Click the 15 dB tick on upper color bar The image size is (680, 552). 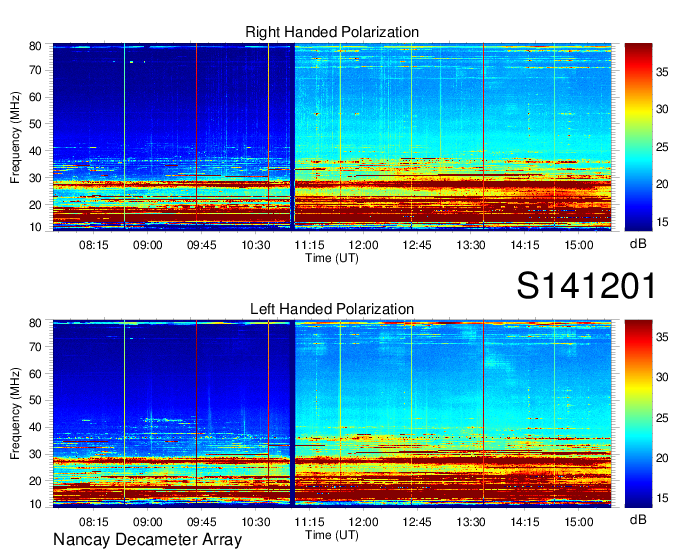662,222
